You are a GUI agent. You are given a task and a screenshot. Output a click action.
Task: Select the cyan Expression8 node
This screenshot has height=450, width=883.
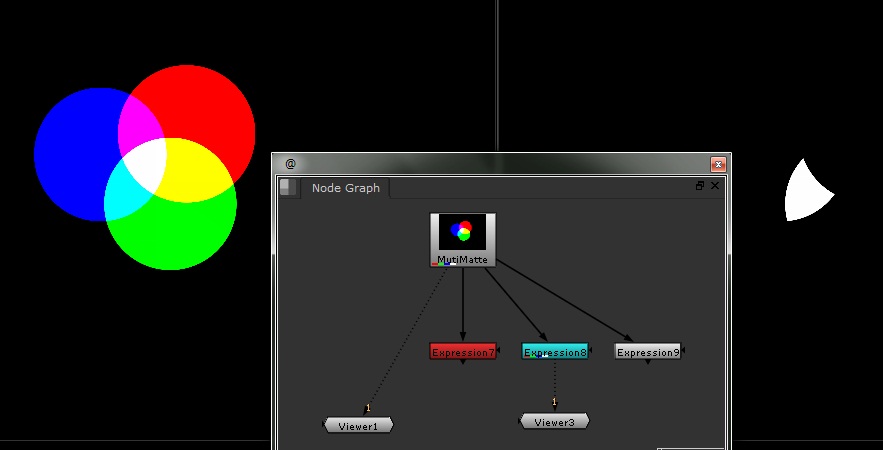(x=554, y=352)
